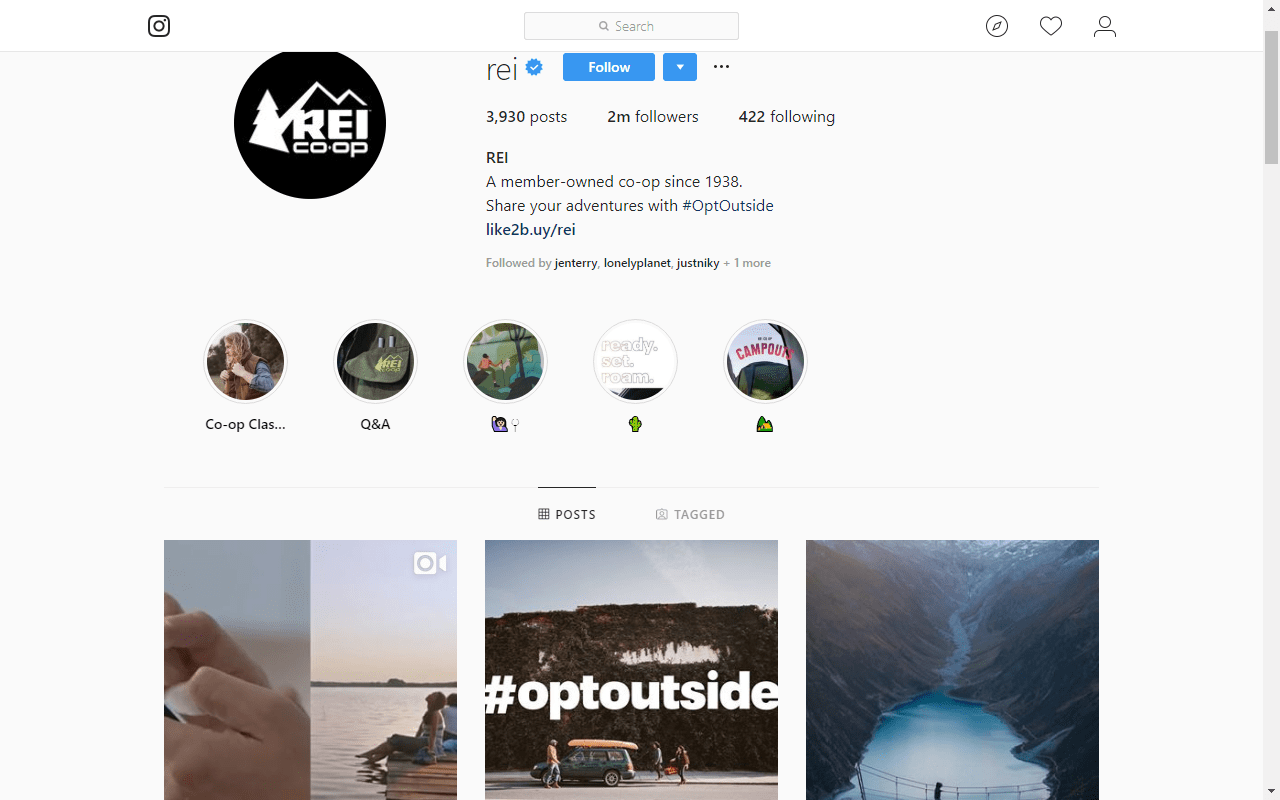
Task: Switch to the Posts tab
Action: (x=567, y=514)
